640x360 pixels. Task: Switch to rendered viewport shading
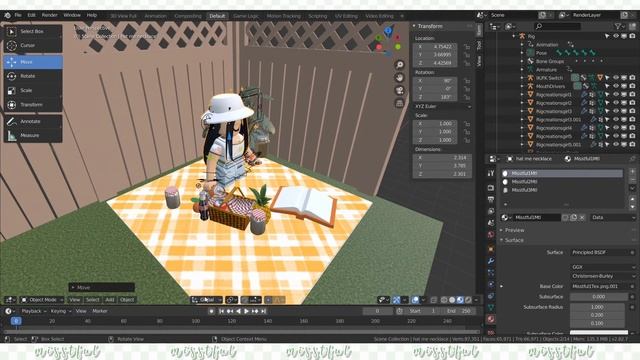tap(468, 300)
